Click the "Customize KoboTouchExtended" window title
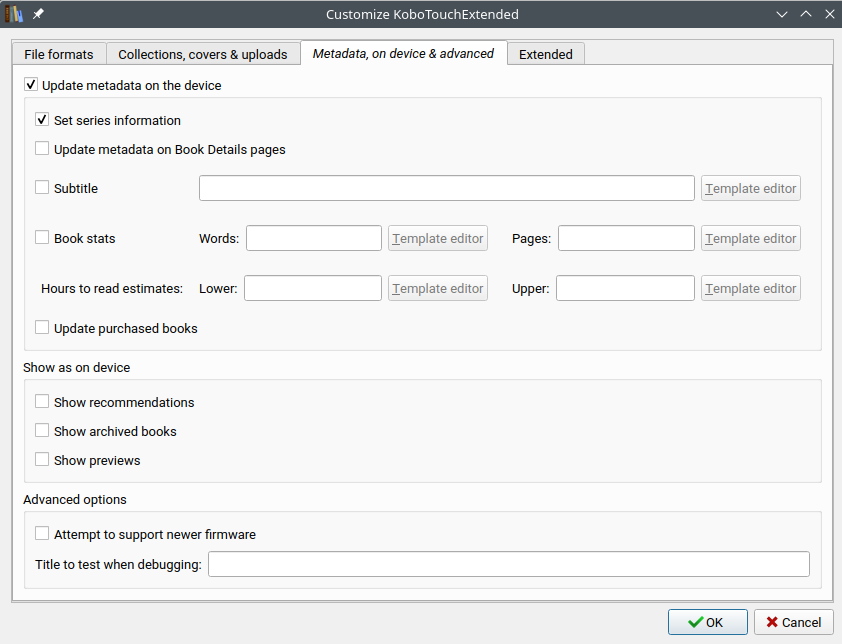Image resolution: width=842 pixels, height=644 pixels. click(x=422, y=14)
